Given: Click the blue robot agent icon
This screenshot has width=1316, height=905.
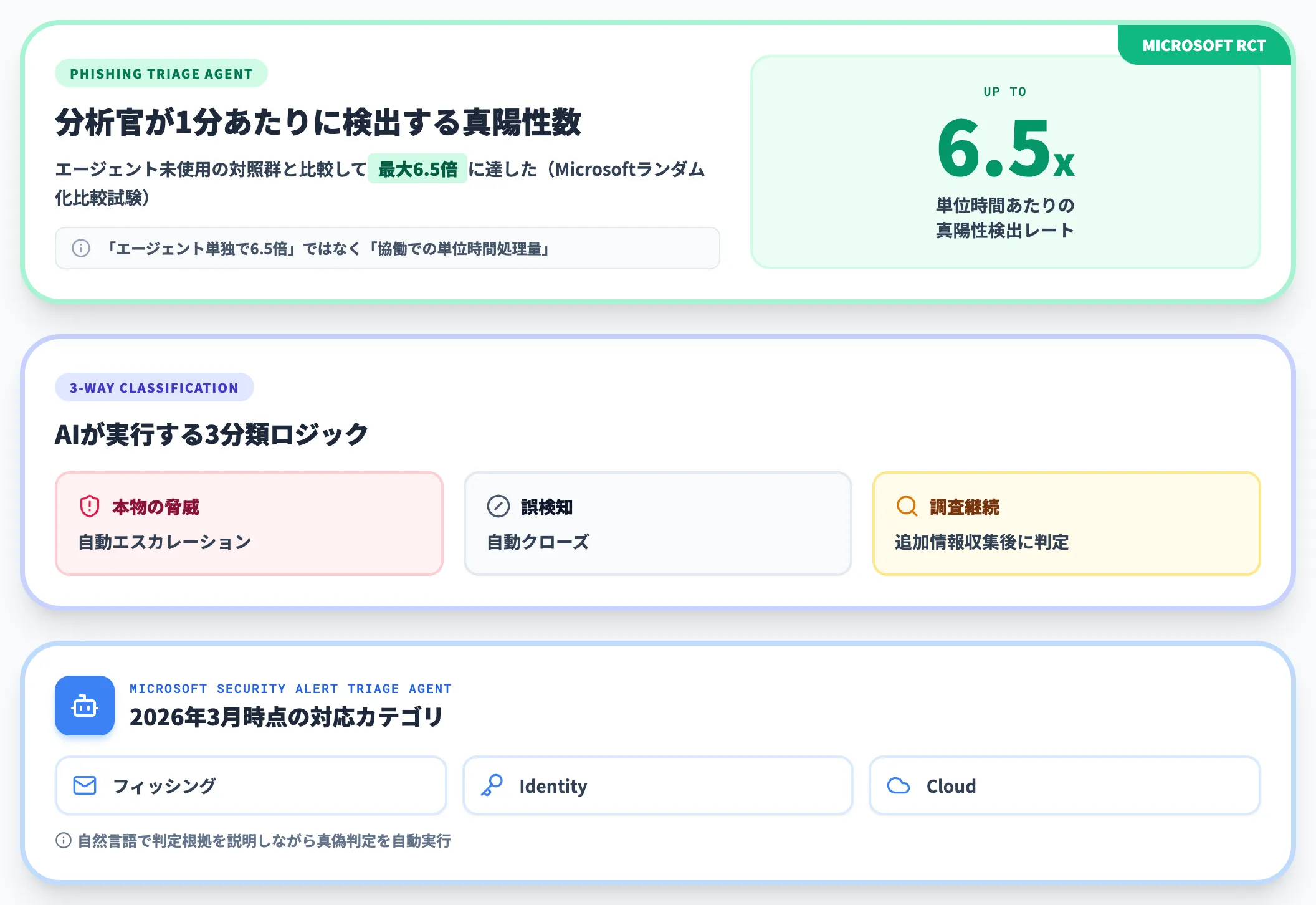Looking at the screenshot, I should click(85, 706).
